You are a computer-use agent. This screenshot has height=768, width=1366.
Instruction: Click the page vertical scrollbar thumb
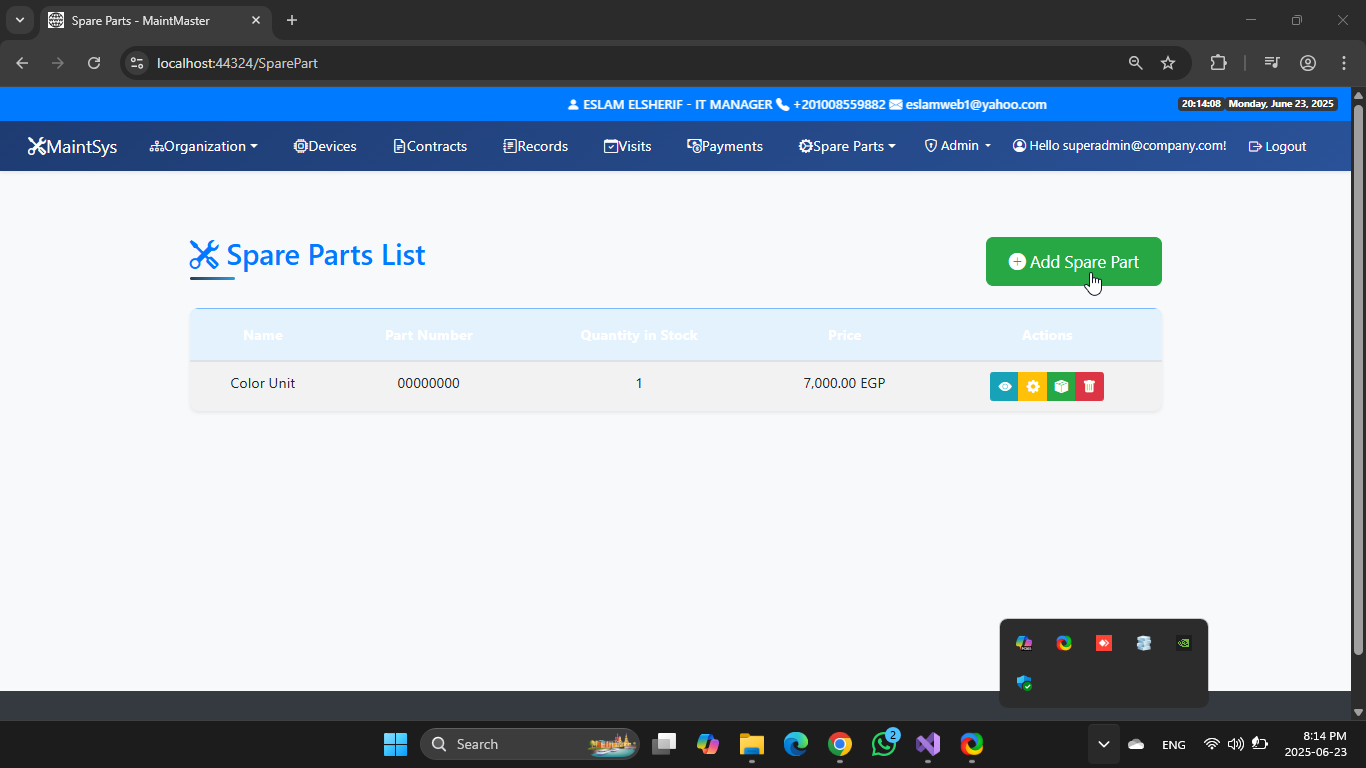(1358, 380)
